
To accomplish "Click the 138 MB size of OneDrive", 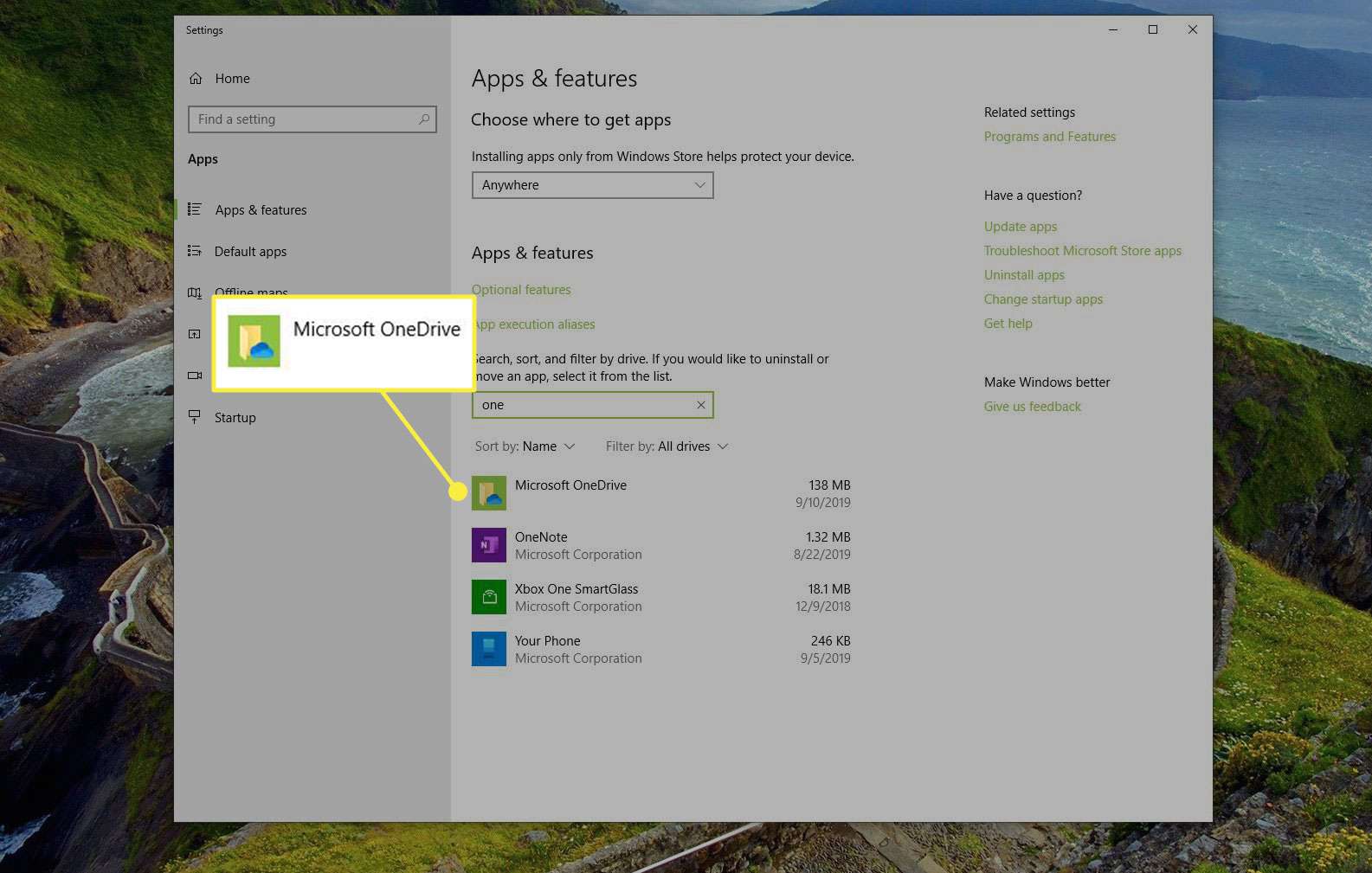I will point(829,485).
